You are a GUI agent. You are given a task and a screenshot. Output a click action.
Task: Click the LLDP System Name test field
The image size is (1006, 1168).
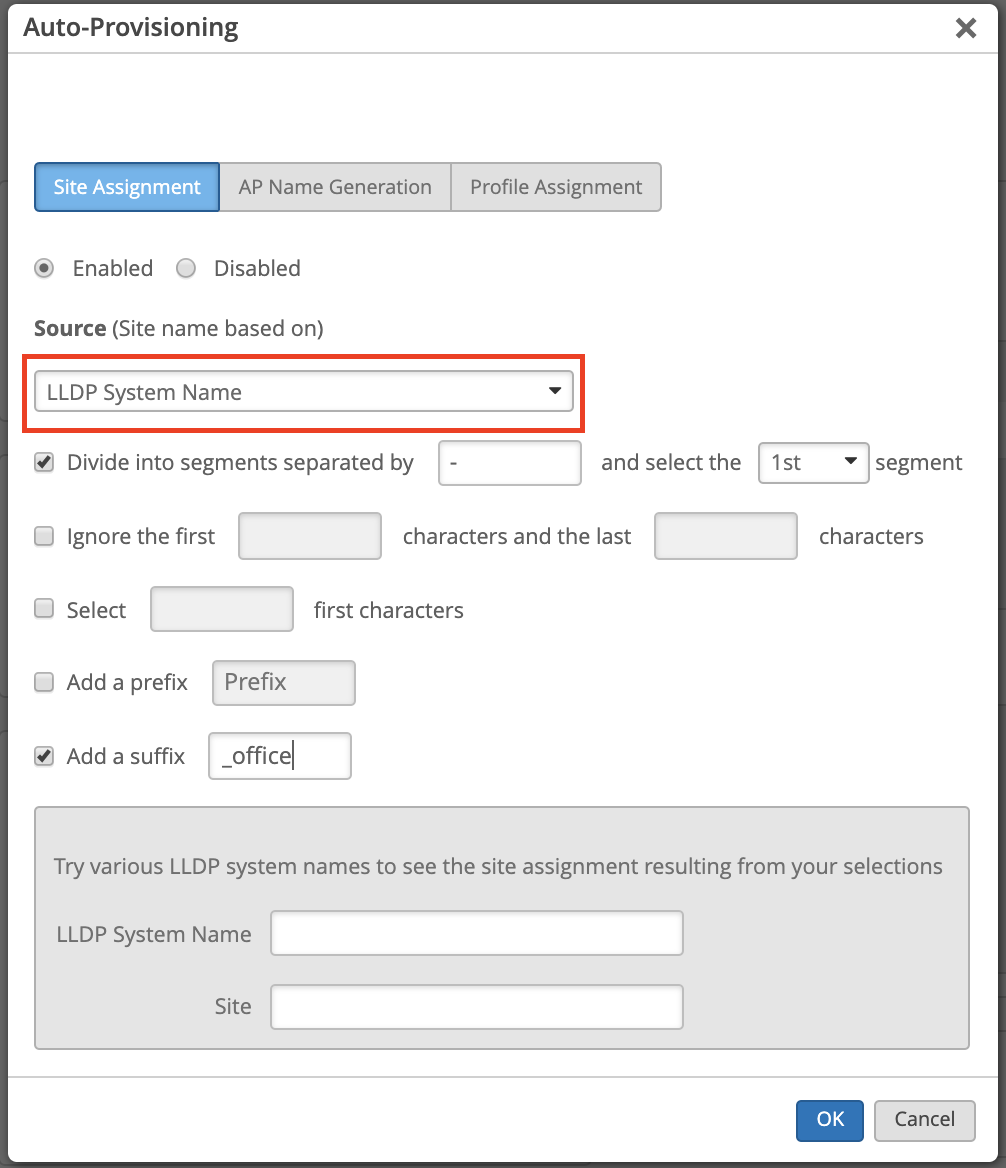(x=476, y=934)
